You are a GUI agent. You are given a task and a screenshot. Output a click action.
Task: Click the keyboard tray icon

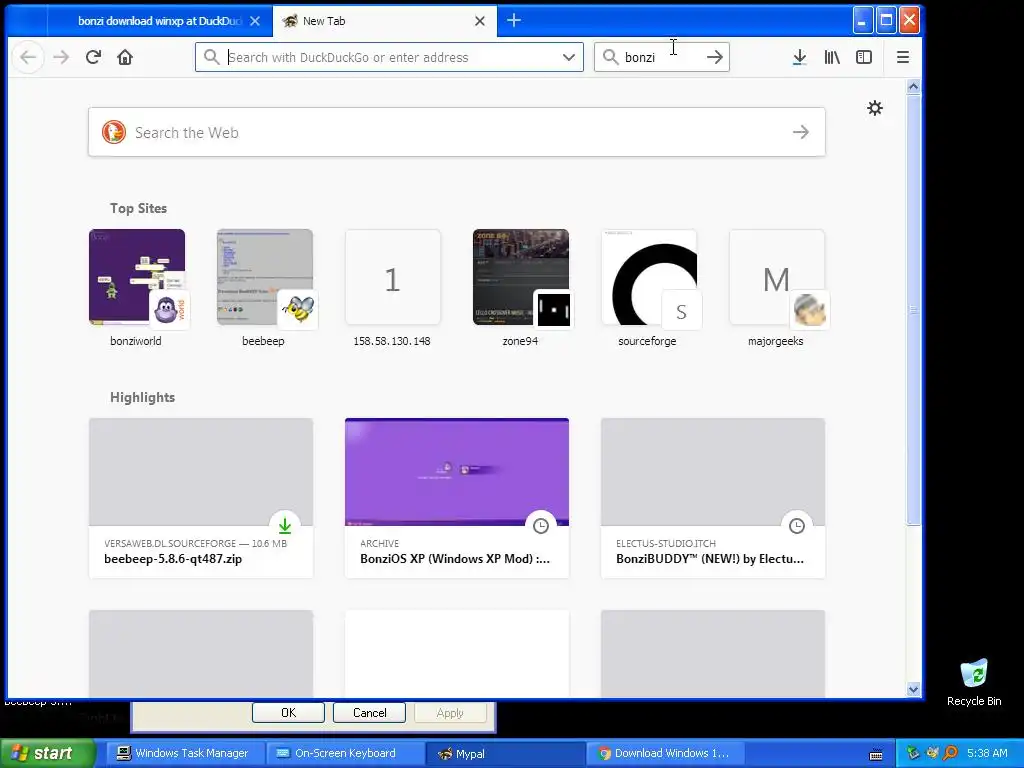(876, 755)
